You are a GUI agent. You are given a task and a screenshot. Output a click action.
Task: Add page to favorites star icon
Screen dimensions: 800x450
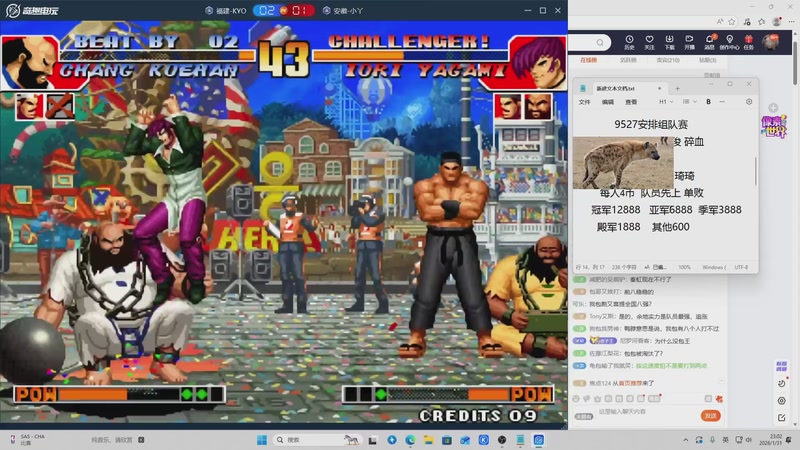pyautogui.click(x=732, y=21)
